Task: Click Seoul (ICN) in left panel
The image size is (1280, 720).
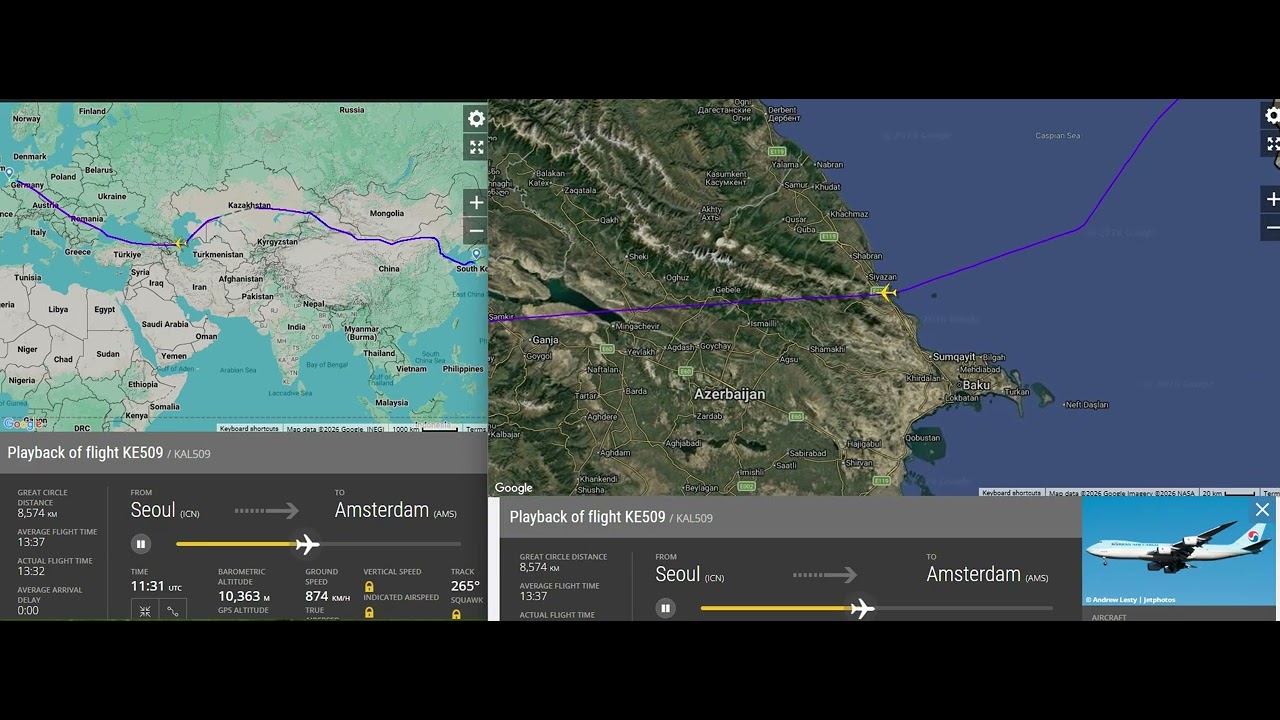Action: click(165, 510)
